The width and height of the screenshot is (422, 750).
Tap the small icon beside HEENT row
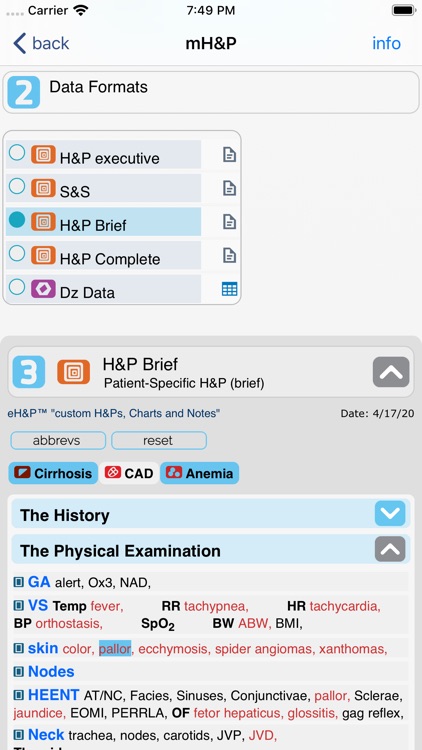point(19,695)
